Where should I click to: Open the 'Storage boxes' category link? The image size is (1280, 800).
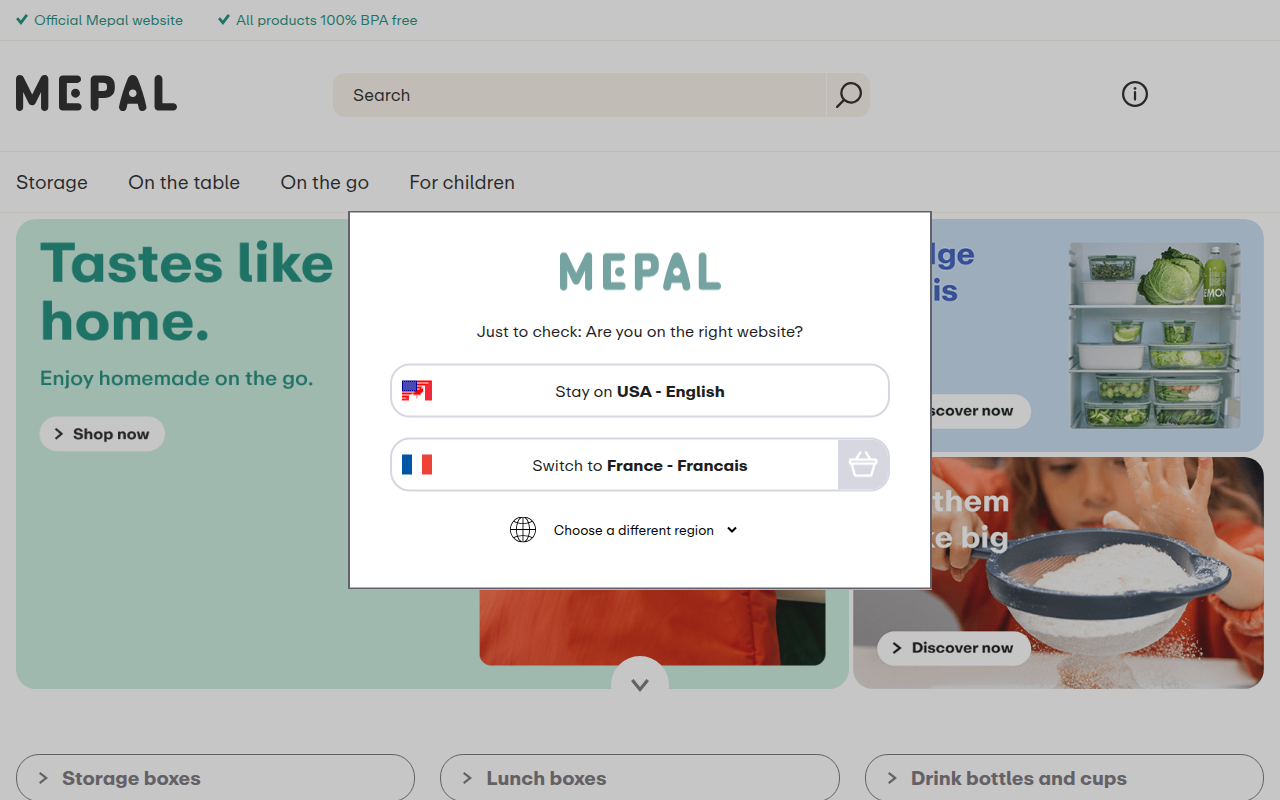(215, 778)
